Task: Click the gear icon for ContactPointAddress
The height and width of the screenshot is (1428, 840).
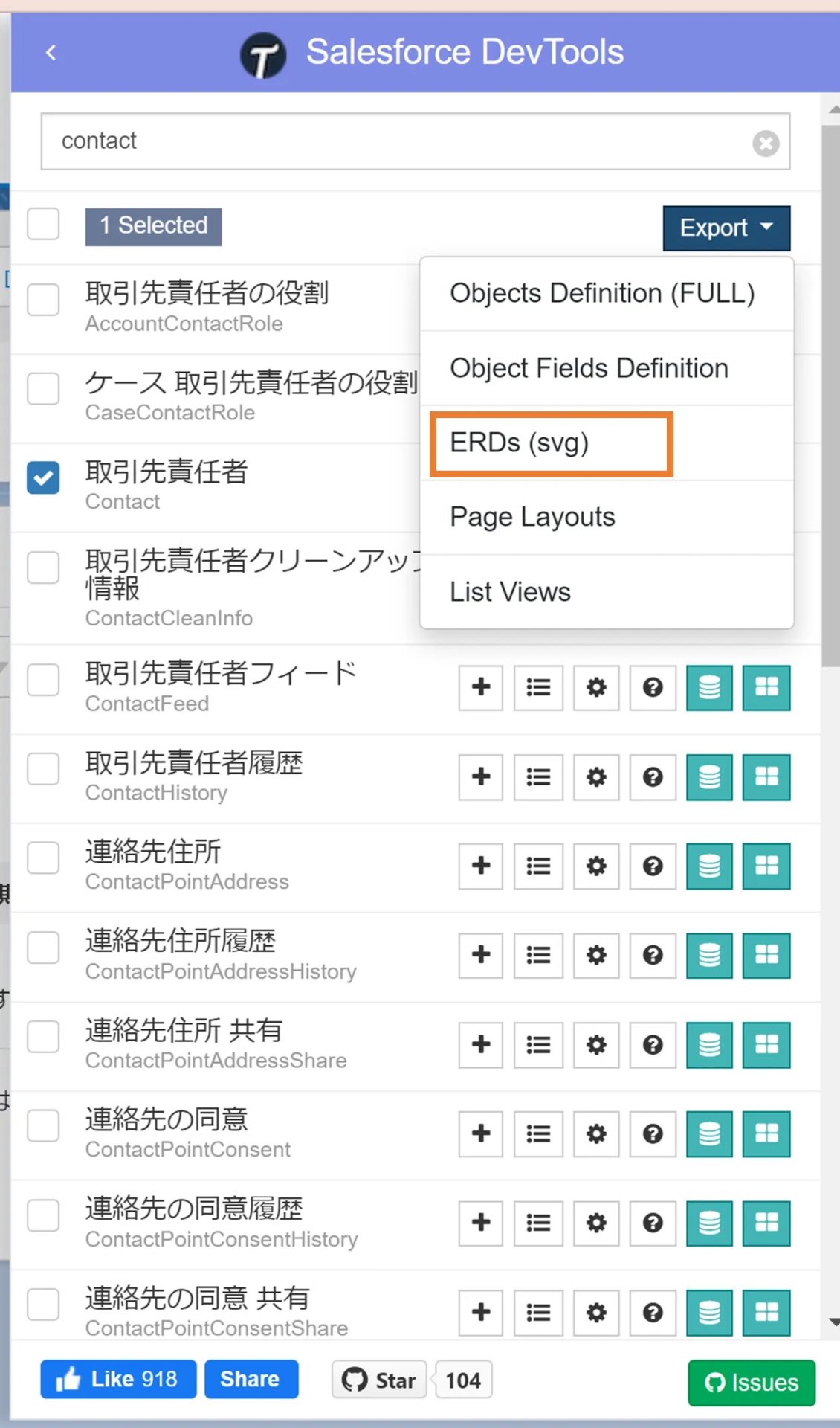Action: pyautogui.click(x=595, y=866)
